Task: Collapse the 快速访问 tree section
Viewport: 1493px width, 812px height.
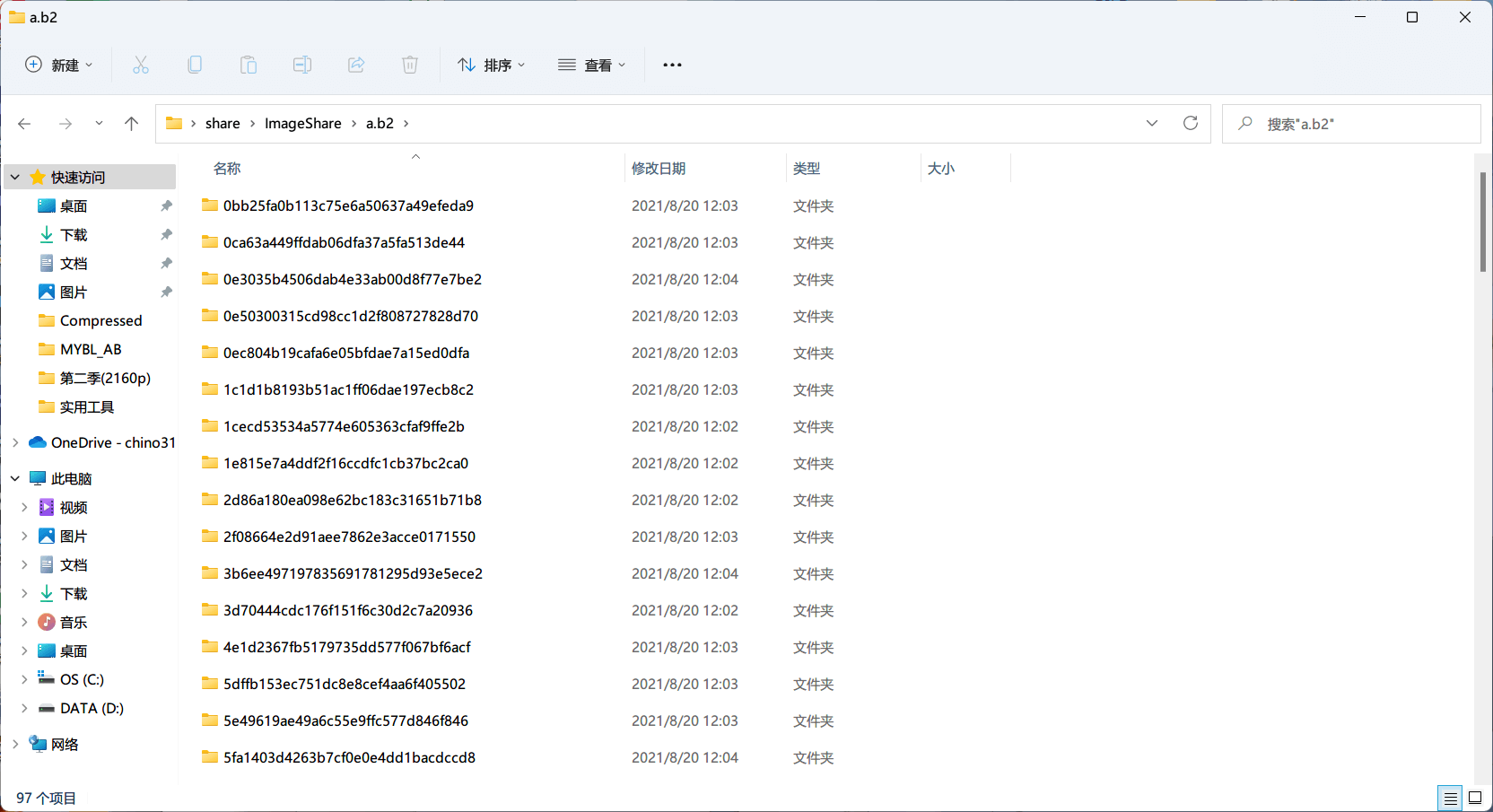Action: point(15,177)
